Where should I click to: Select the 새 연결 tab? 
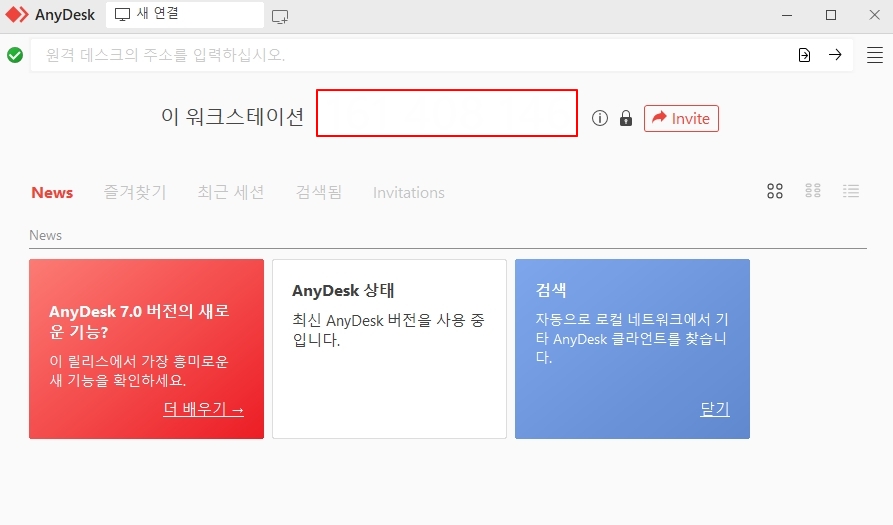pyautogui.click(x=185, y=14)
